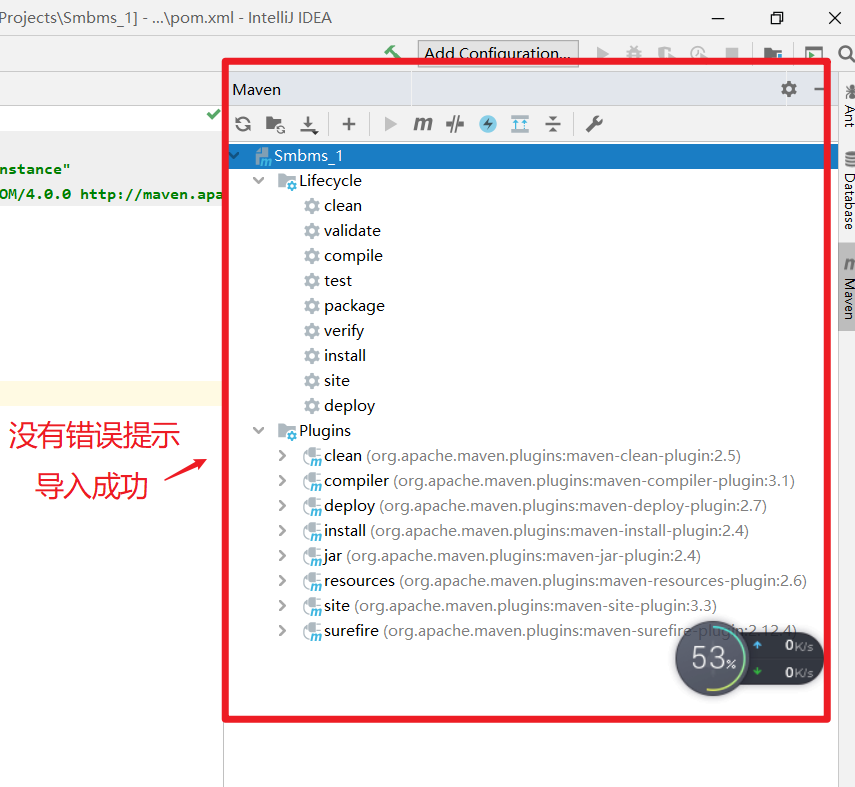Open the Ant side tab
Viewport: 855px width, 787px height.
click(848, 106)
